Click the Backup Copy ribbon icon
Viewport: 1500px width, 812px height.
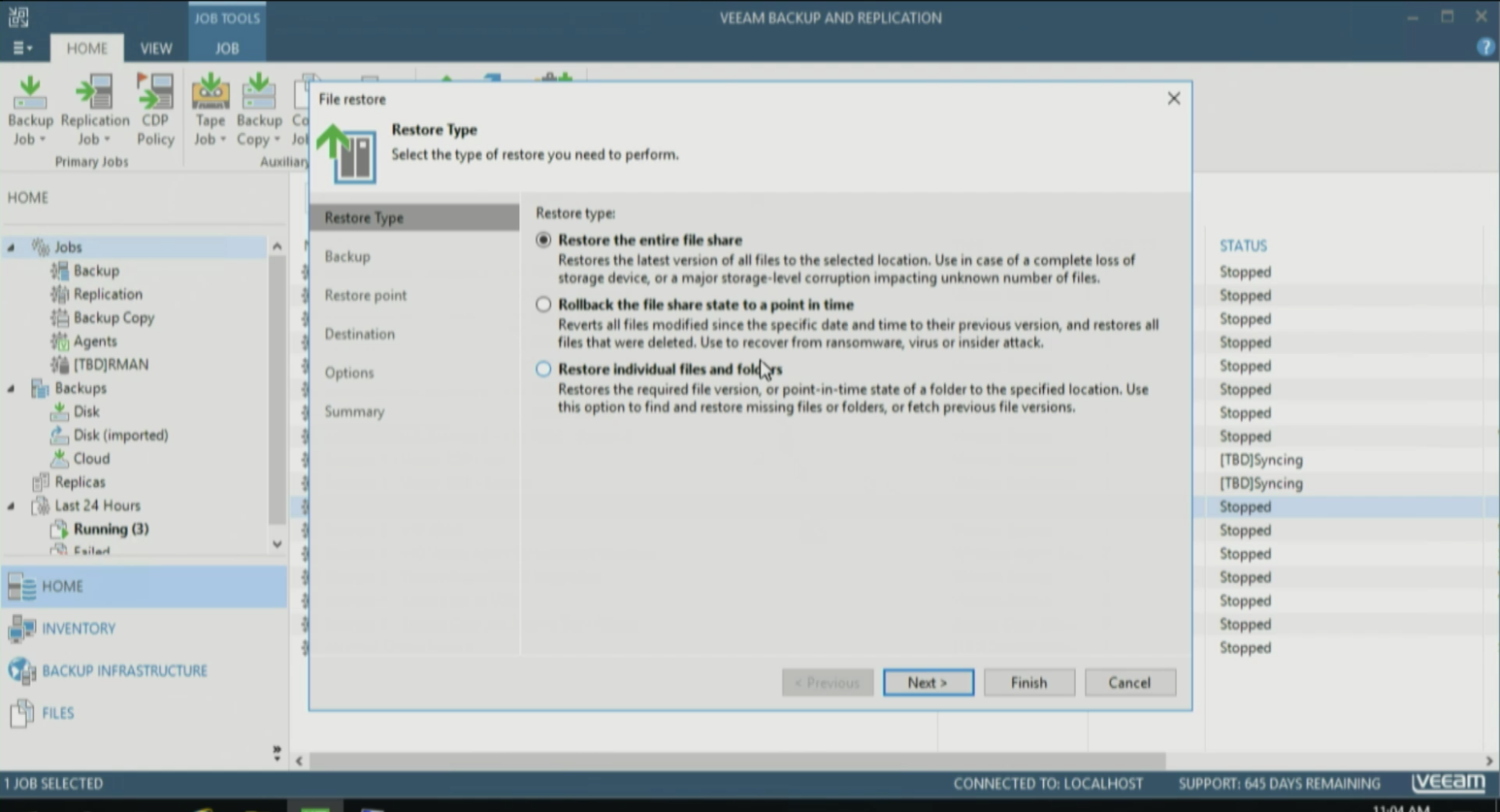[258, 93]
